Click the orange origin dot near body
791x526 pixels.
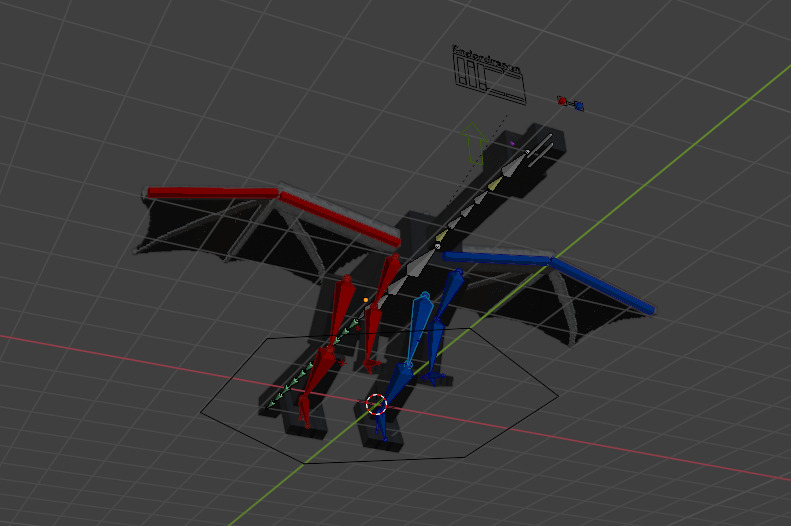pos(366,300)
